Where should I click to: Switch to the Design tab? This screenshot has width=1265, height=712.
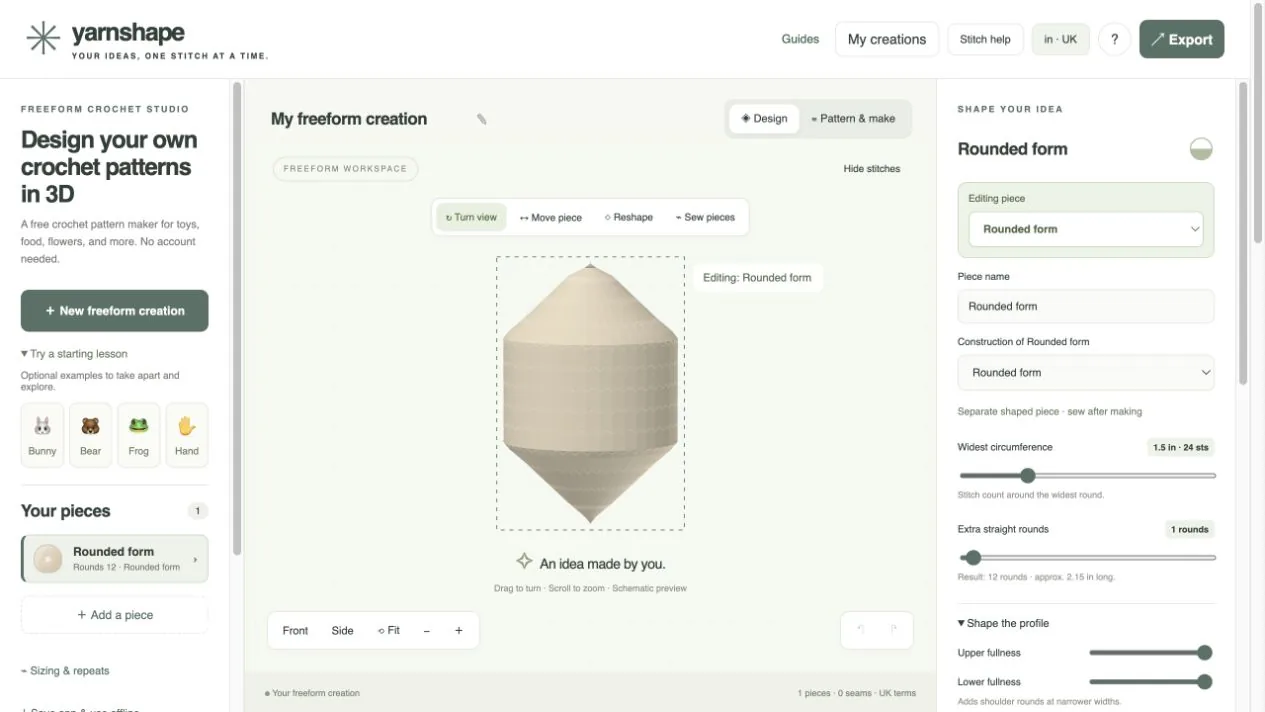[x=764, y=119]
